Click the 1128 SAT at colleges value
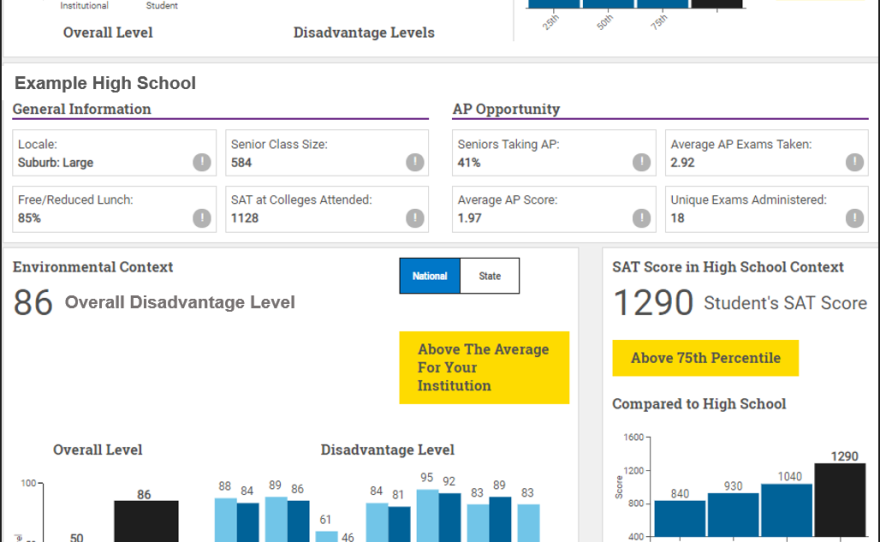This screenshot has width=880, height=542. pos(245,218)
